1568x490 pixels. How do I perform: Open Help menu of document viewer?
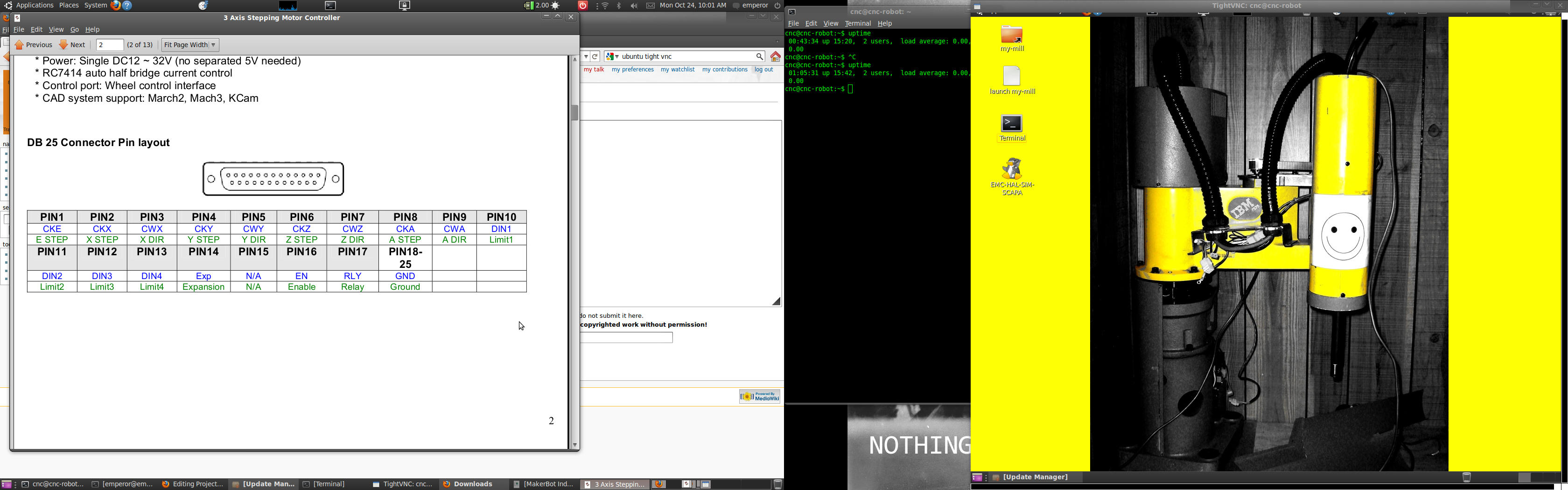[92, 30]
